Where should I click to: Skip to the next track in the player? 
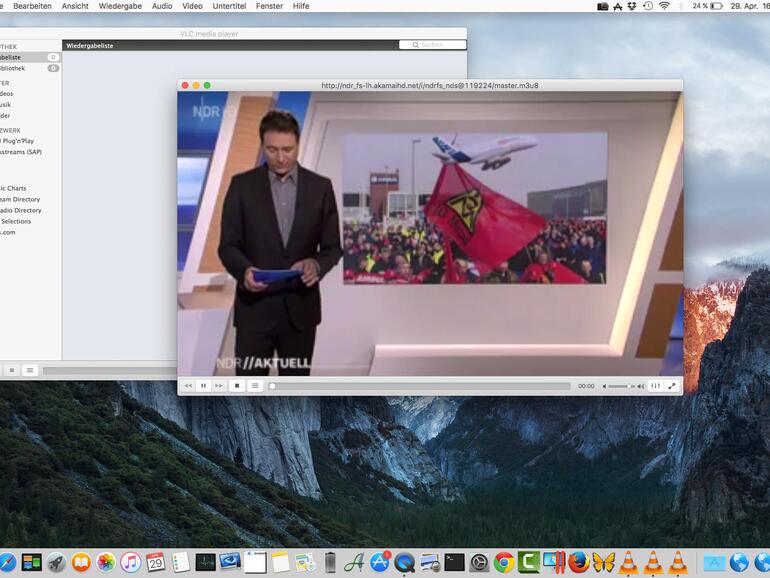click(219, 386)
